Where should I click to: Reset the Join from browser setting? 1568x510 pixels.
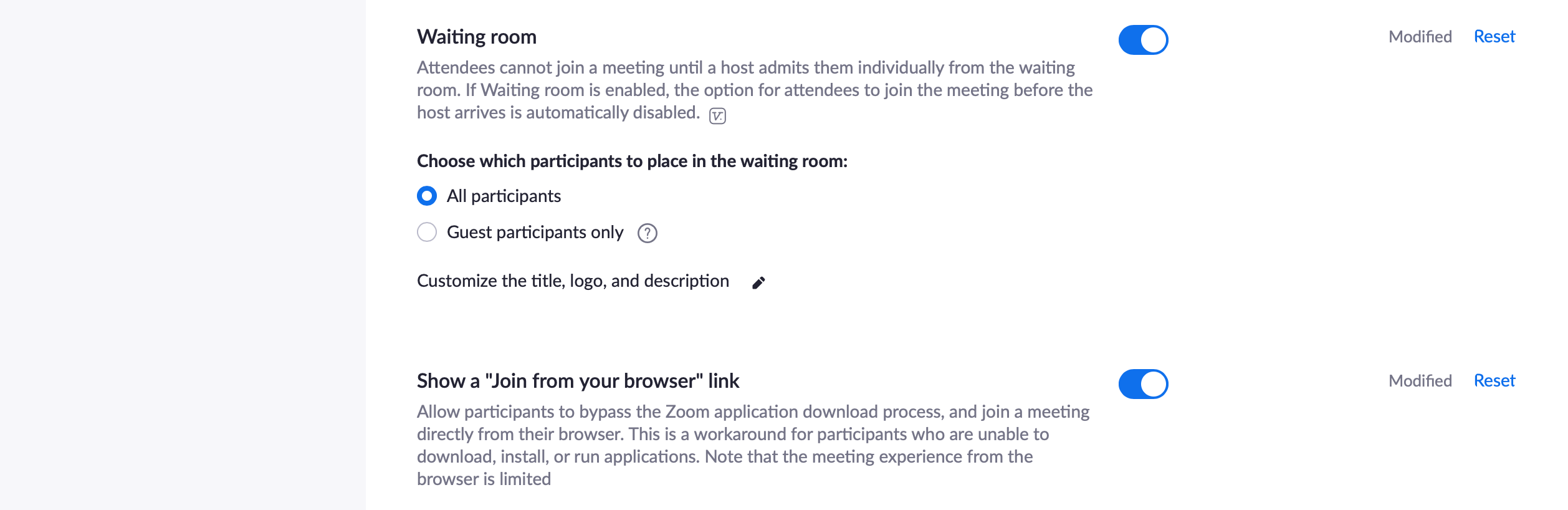click(x=1494, y=380)
